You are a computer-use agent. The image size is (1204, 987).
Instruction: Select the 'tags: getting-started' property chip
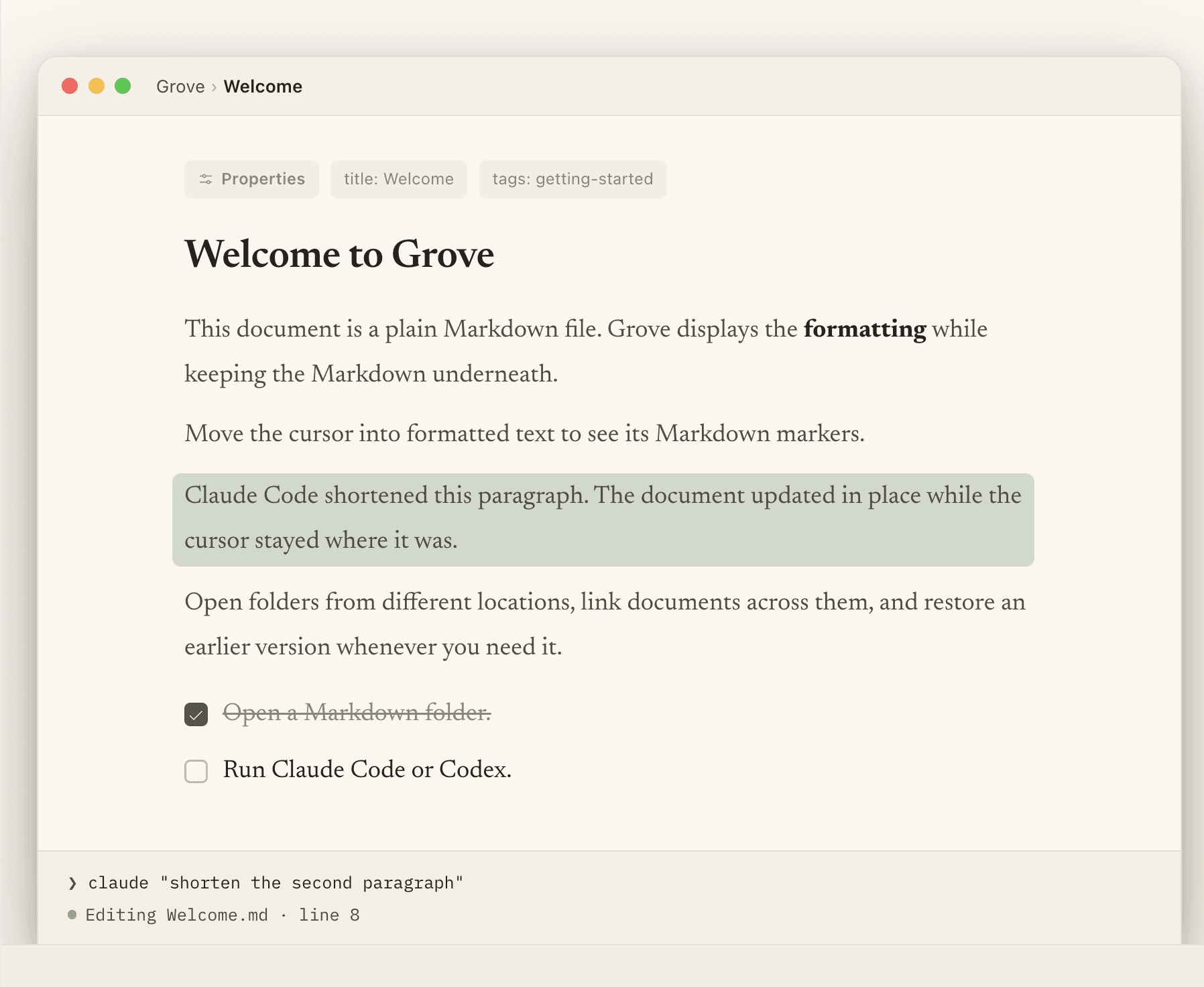[x=573, y=179]
